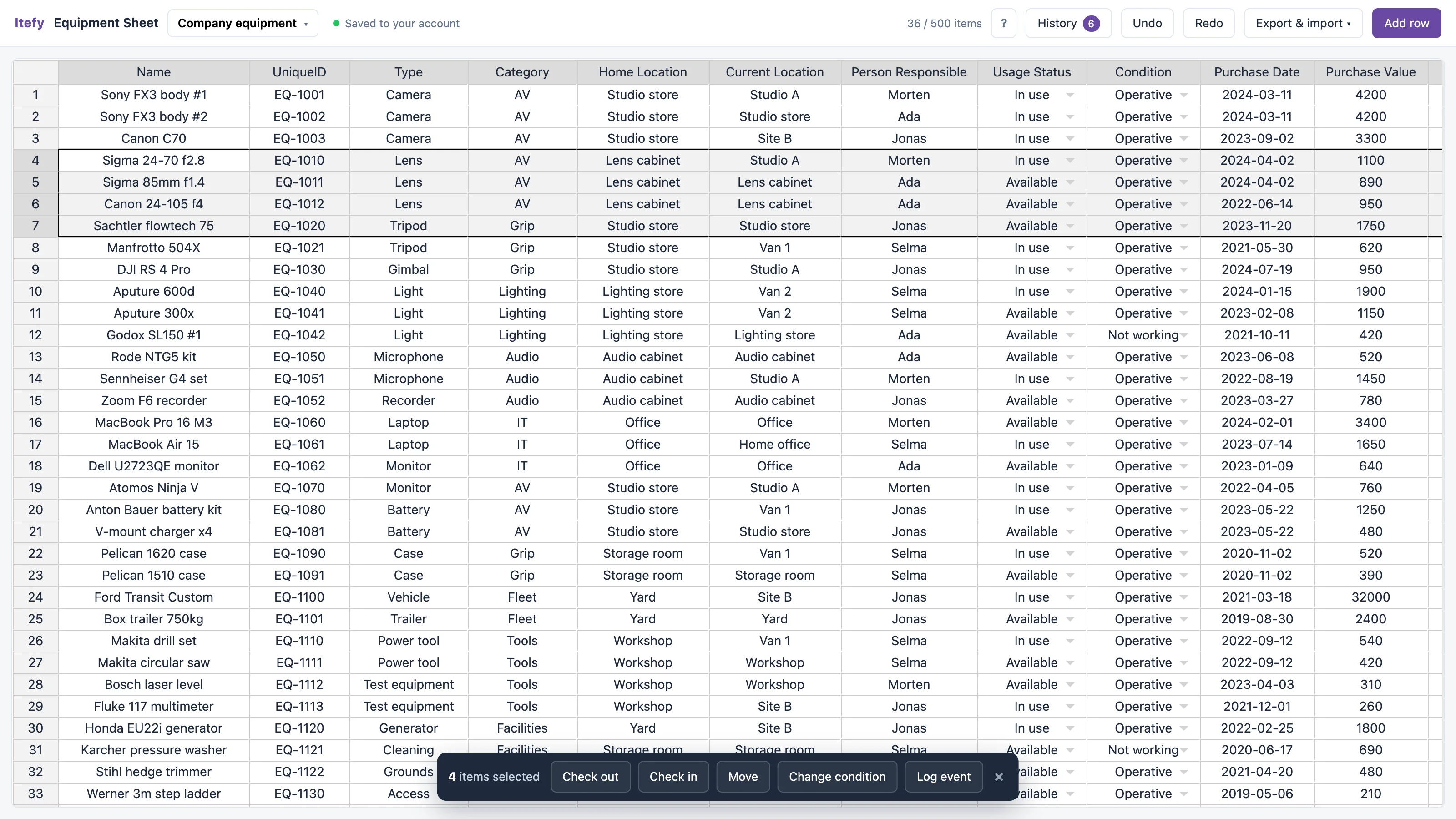Click the 'Home office' current location cell
The image size is (1456, 819).
tap(774, 444)
